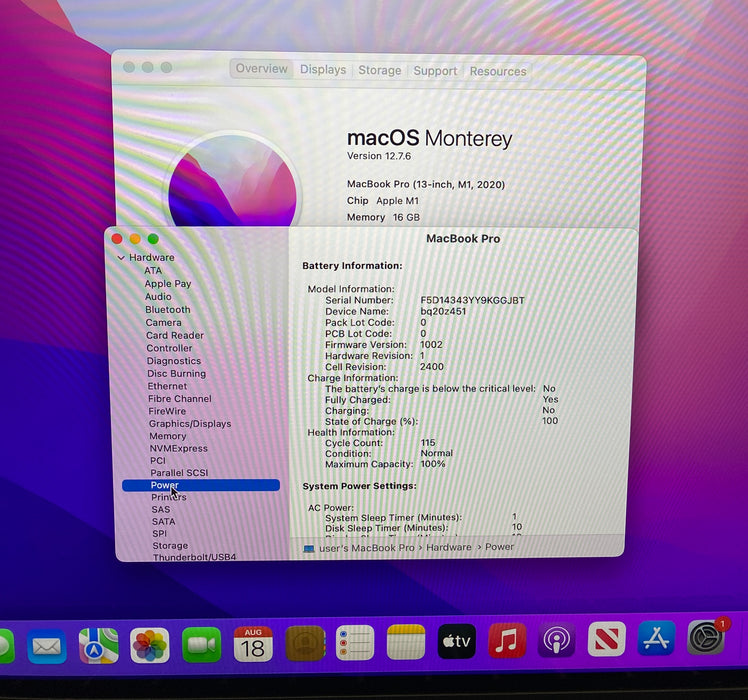
Task: Select Diagnostics in the sidebar
Action: 174,361
